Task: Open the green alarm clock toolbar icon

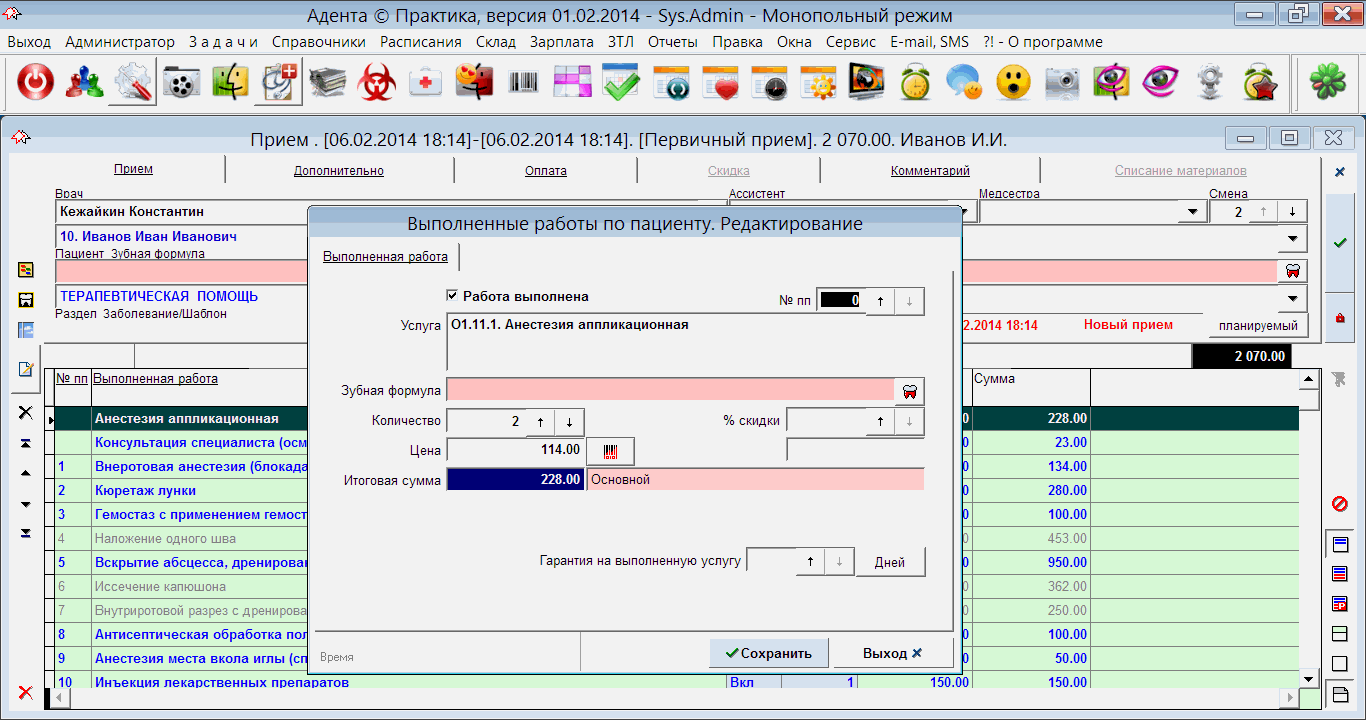Action: 915,82
